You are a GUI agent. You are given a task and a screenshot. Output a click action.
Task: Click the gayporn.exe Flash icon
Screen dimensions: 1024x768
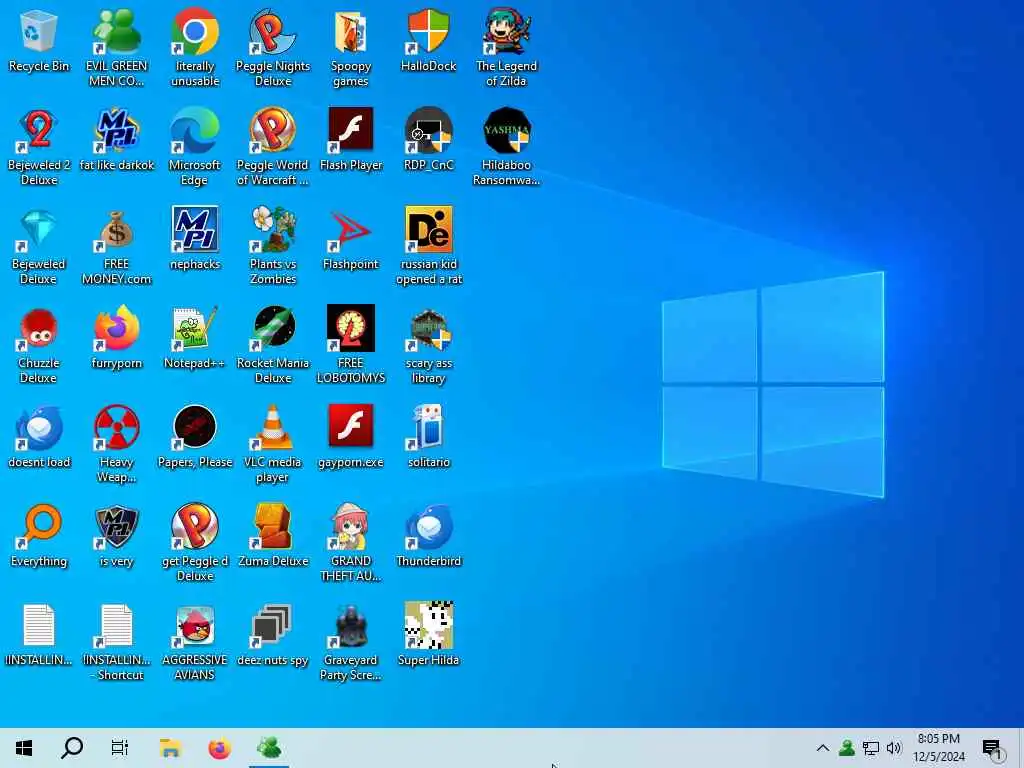point(351,438)
